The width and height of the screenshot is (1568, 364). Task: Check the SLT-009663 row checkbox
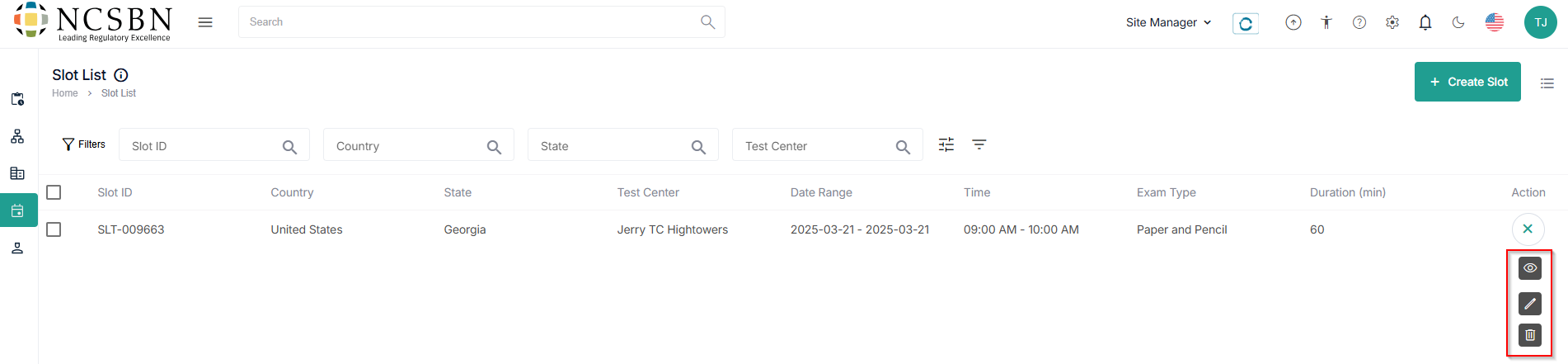[54, 229]
